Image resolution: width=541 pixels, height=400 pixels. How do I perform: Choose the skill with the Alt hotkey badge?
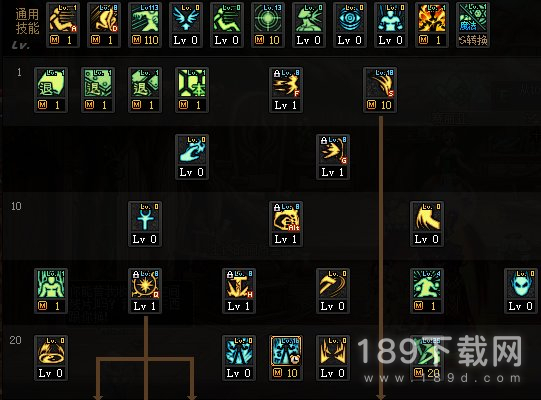(286, 224)
